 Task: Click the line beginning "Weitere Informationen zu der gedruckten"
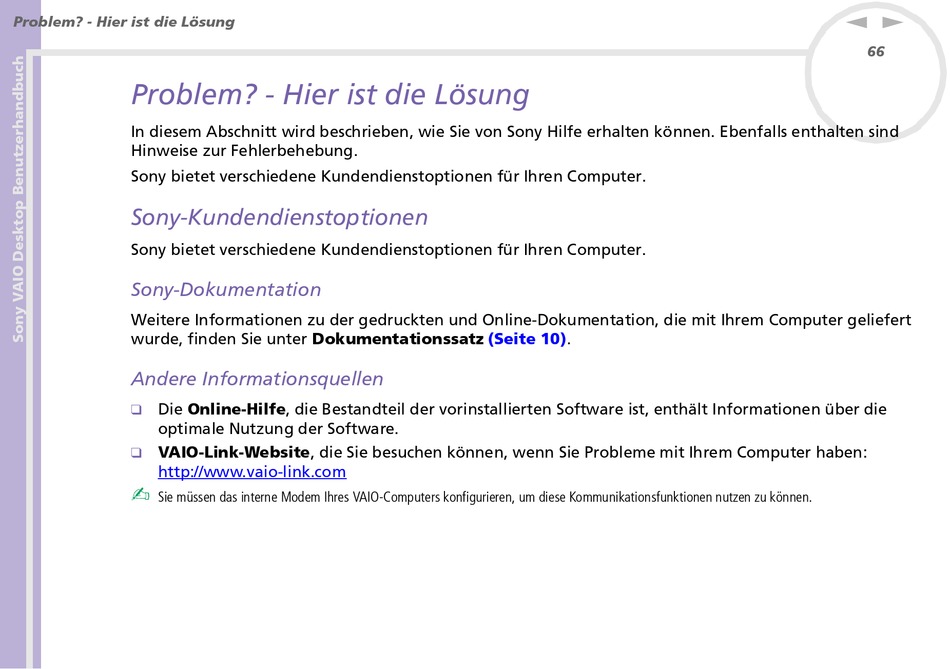[x=521, y=319]
